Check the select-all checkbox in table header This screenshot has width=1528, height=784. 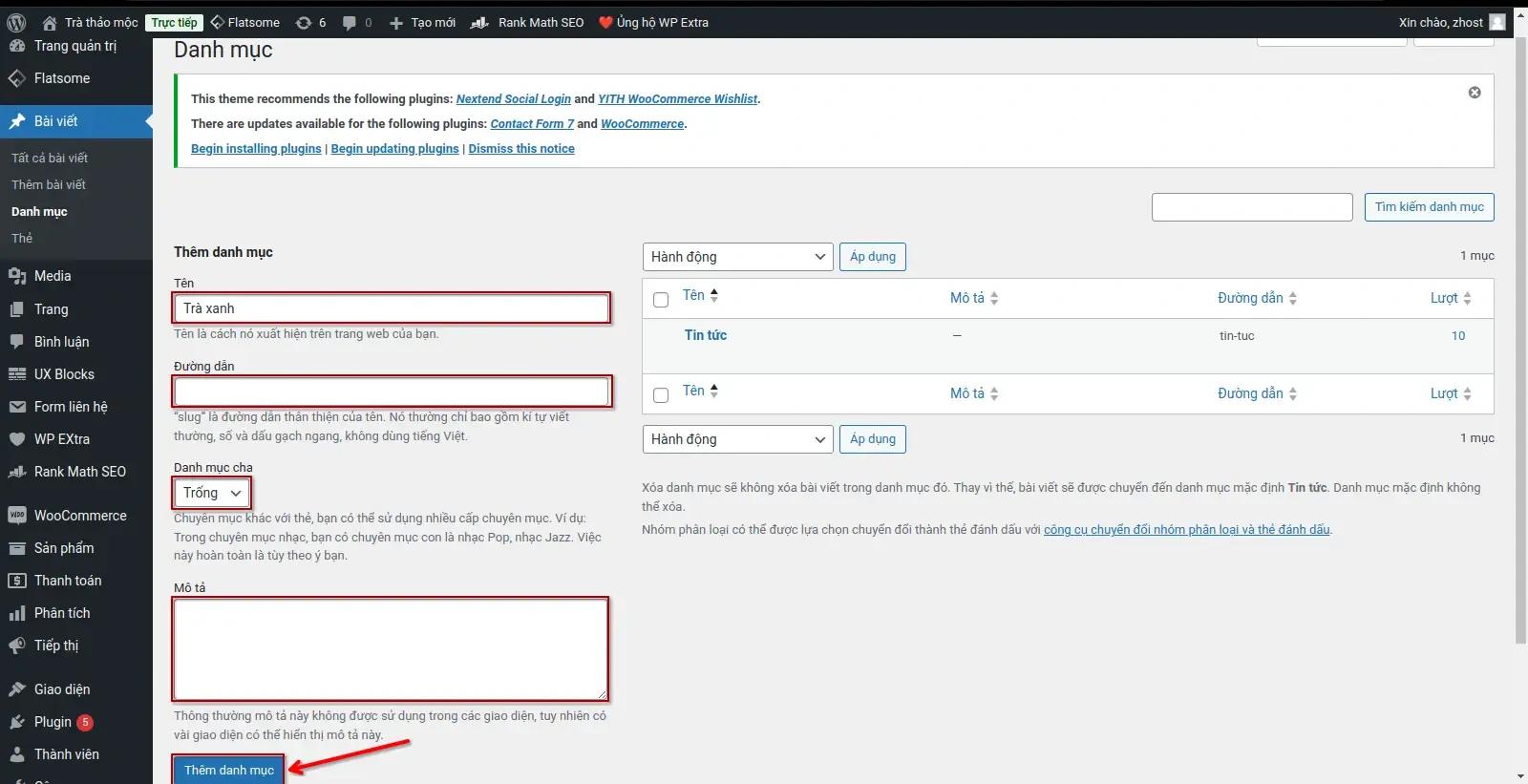661,300
